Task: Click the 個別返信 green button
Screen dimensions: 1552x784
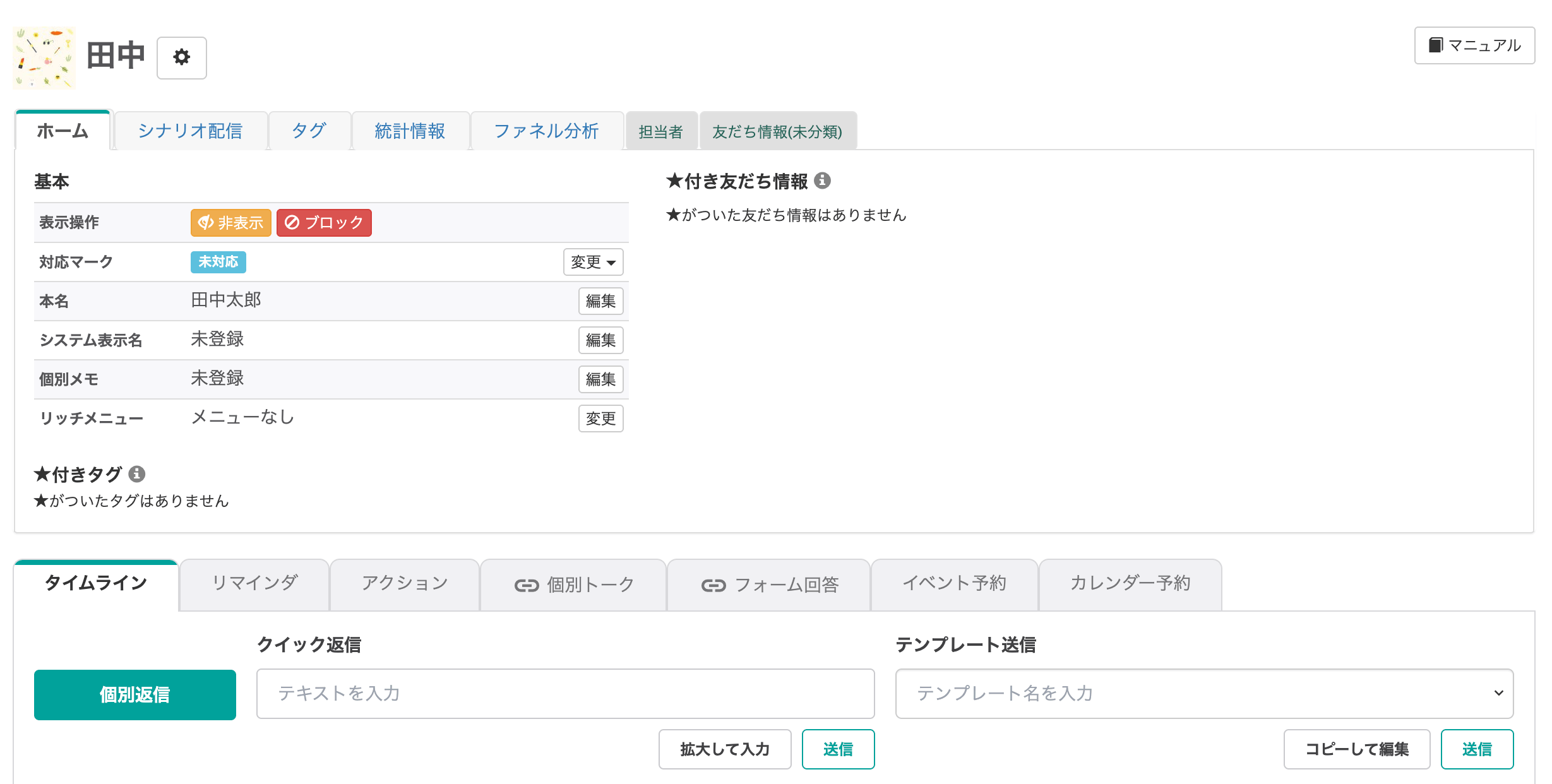Action: [x=134, y=694]
